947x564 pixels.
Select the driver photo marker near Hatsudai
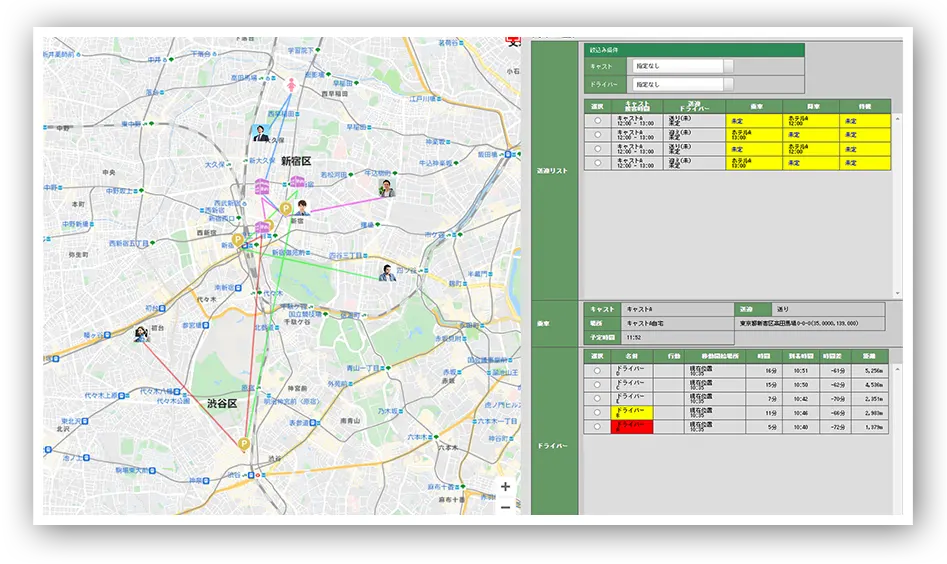click(x=141, y=334)
